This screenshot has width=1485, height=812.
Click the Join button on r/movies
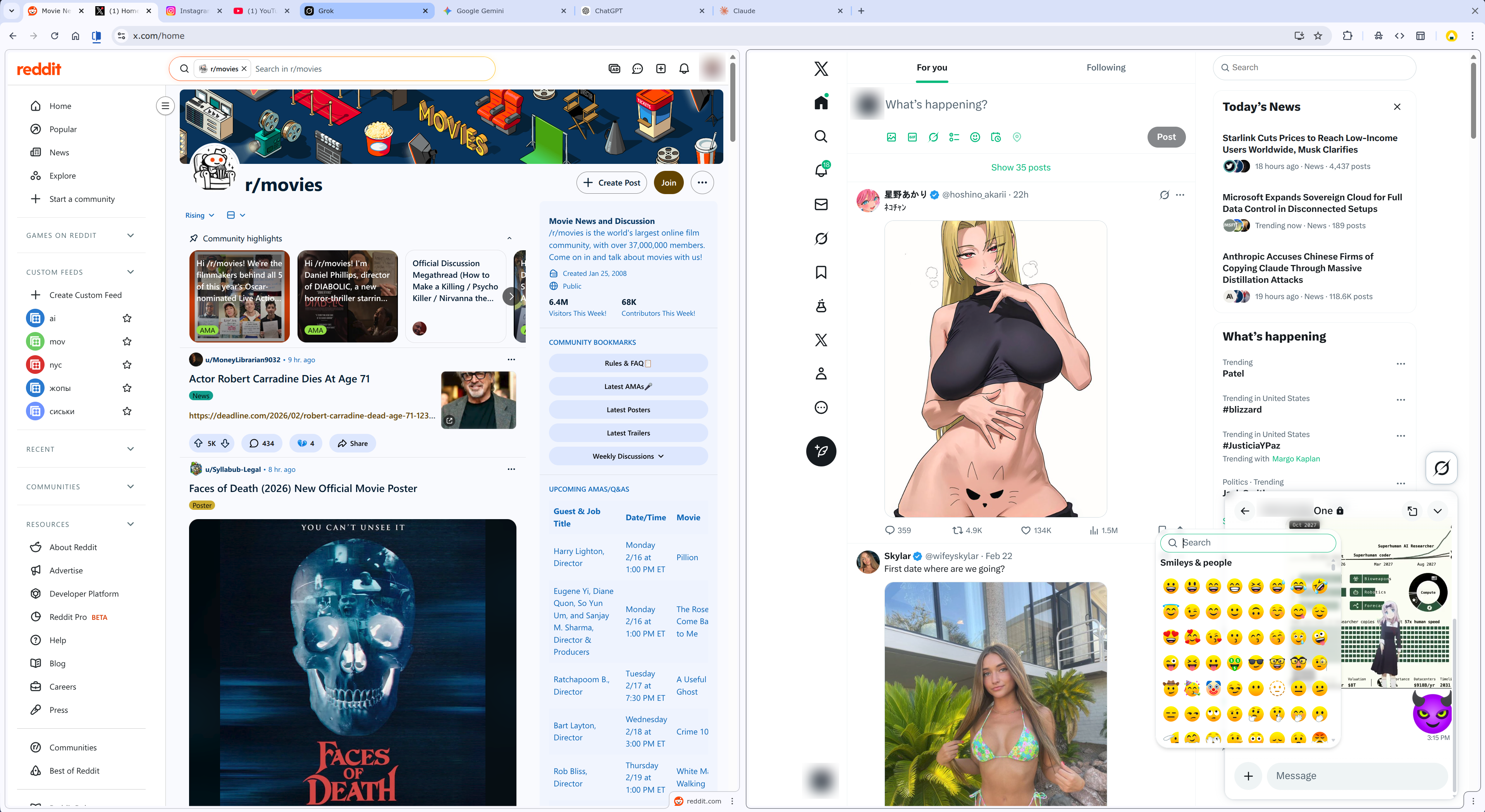[x=668, y=183]
